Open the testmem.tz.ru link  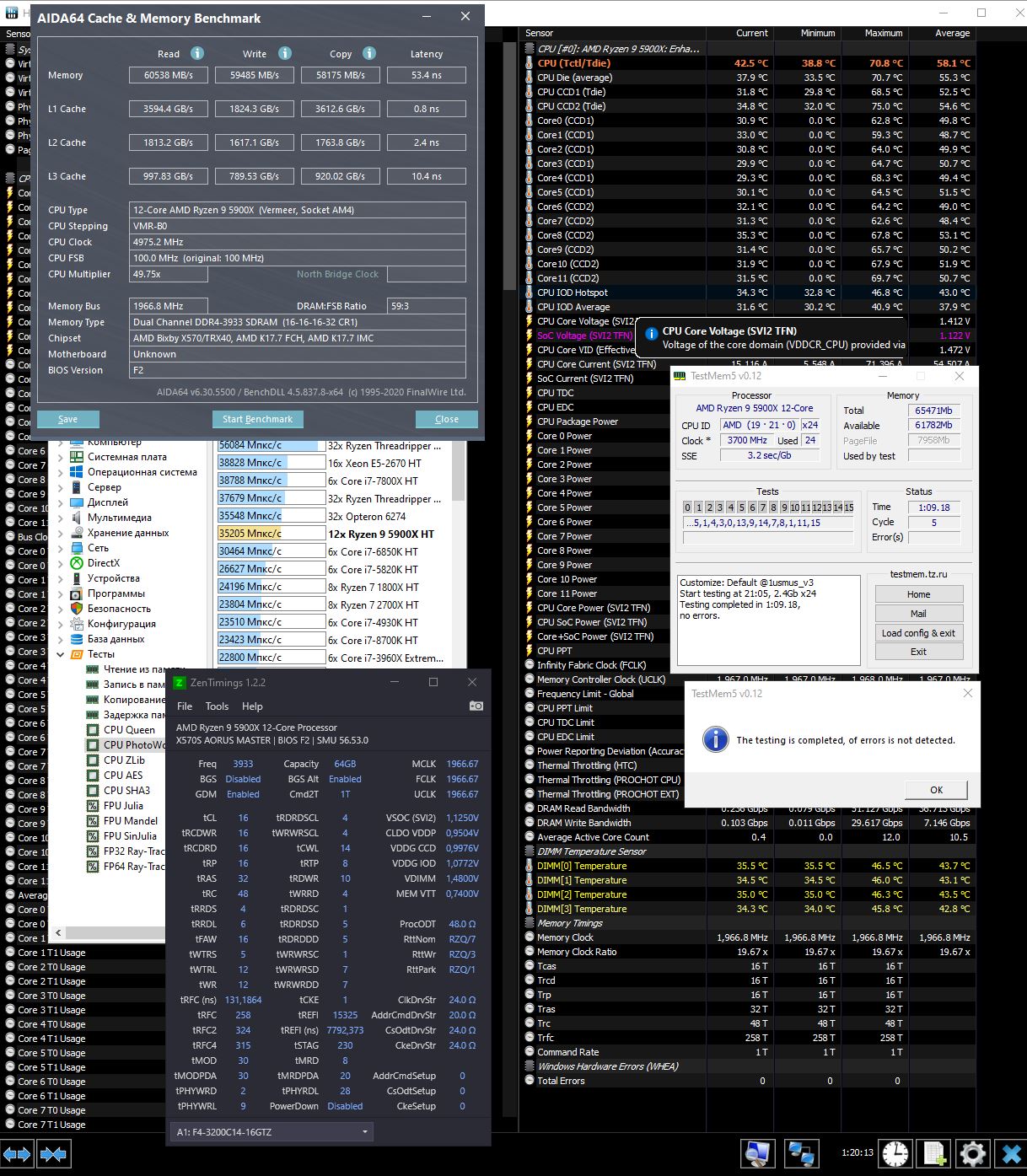918,574
